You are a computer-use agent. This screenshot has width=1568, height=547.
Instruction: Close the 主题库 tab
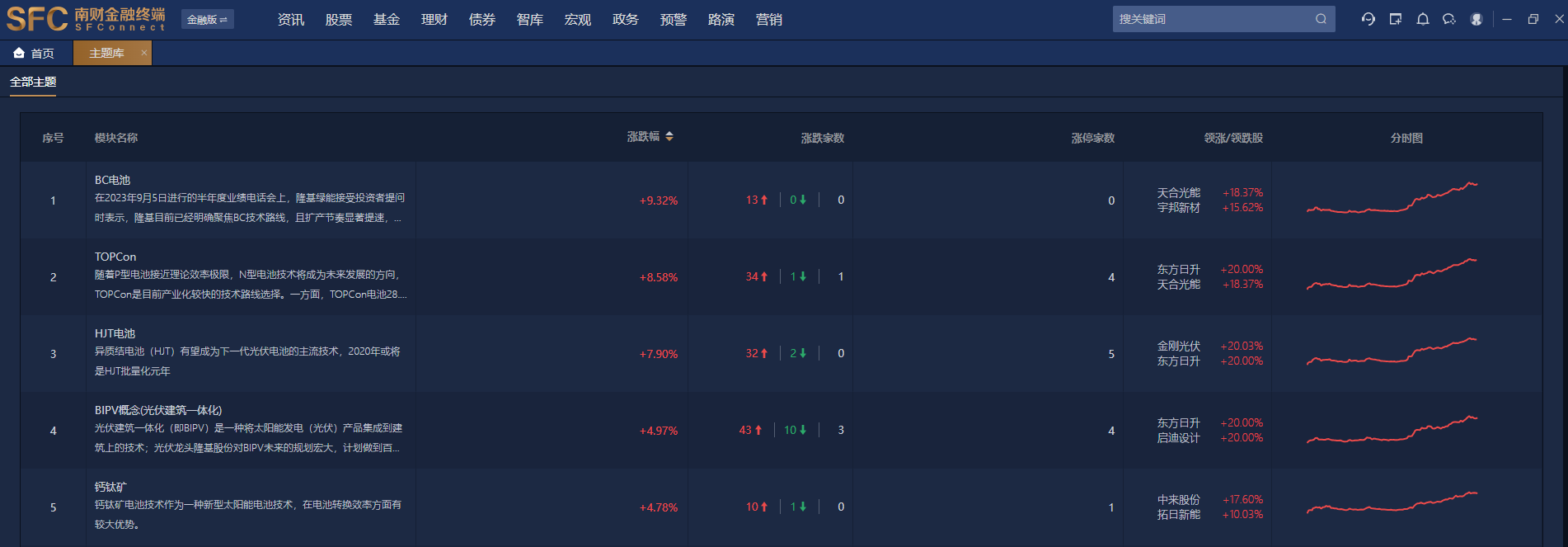tap(144, 53)
